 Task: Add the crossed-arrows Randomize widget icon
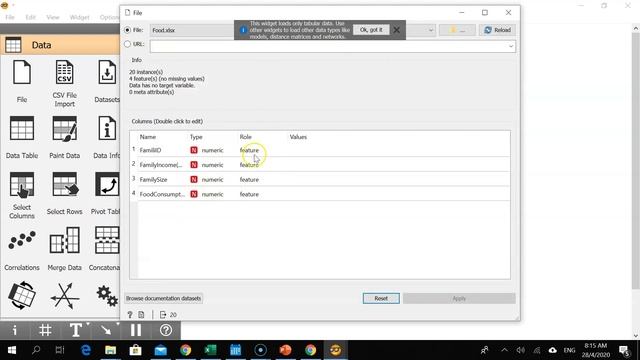(x=65, y=296)
